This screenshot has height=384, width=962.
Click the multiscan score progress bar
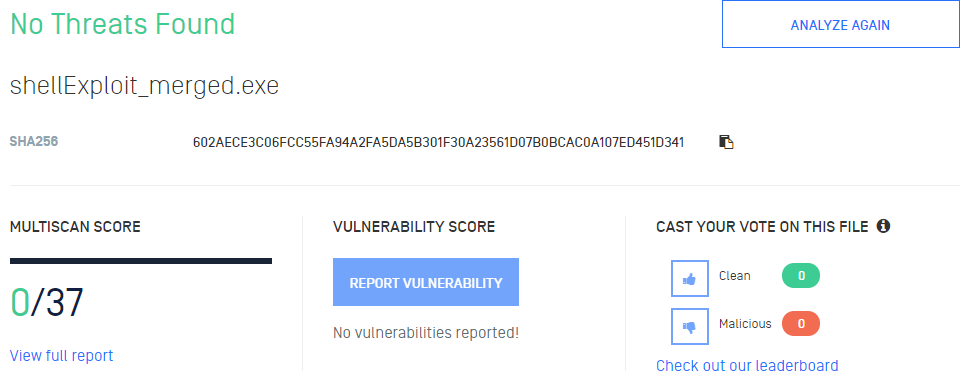tap(140, 261)
